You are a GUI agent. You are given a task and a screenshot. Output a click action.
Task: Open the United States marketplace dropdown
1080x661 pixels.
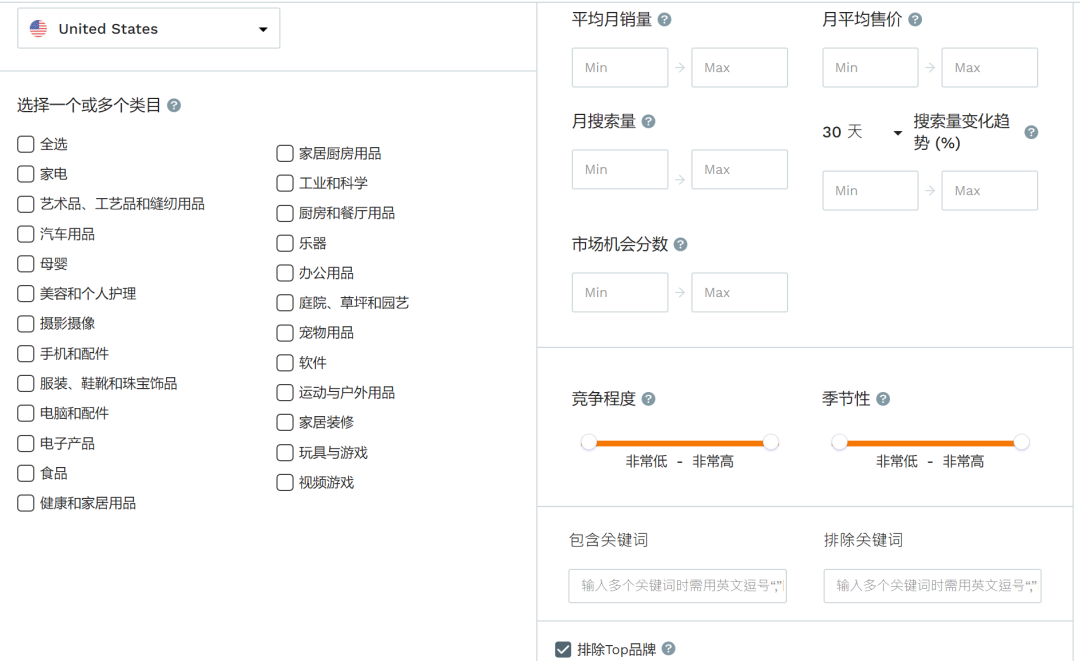[x=149, y=29]
